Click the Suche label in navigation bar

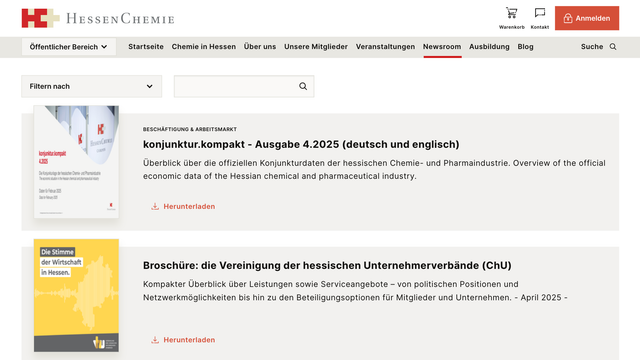coord(592,47)
